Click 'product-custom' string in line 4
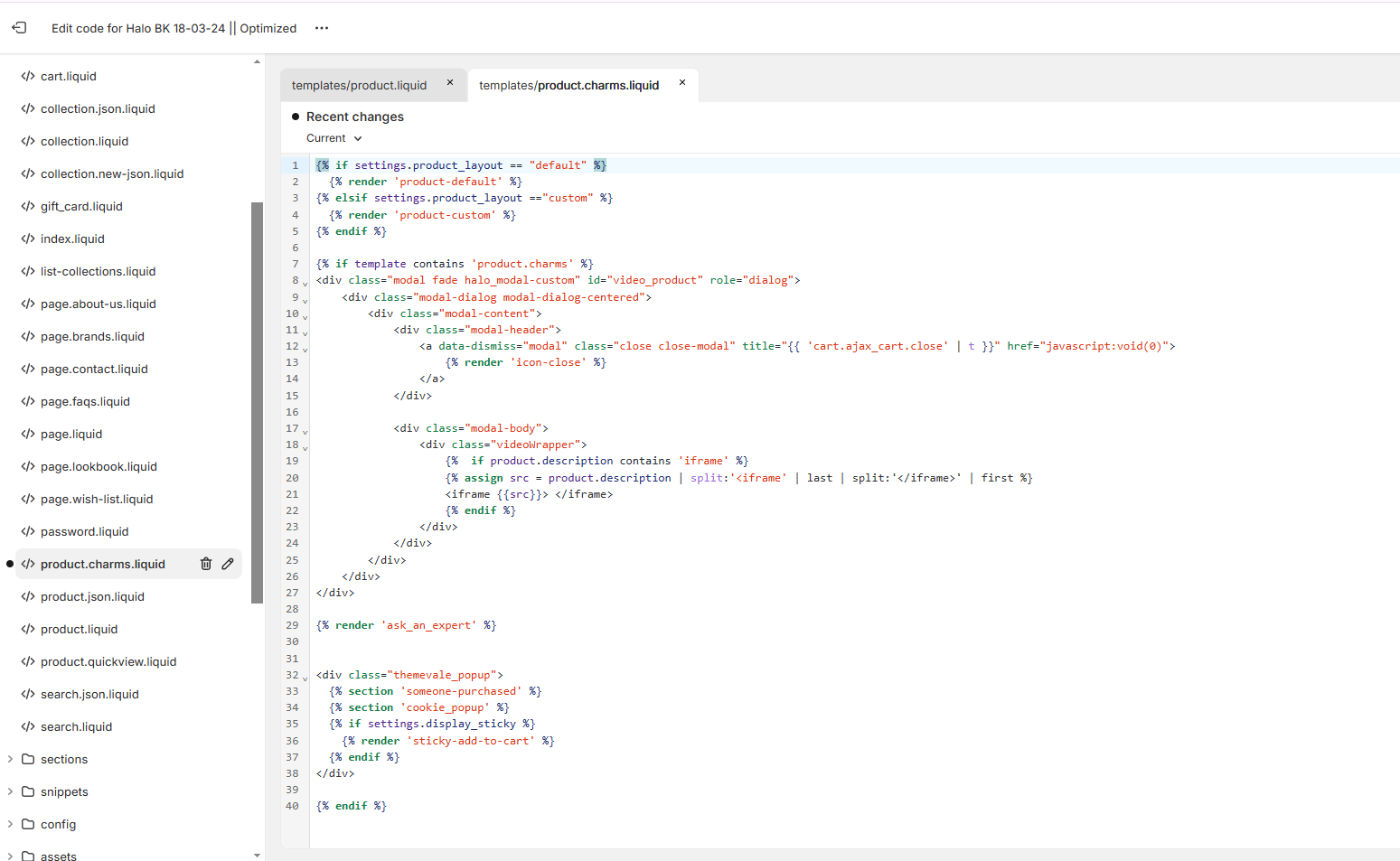This screenshot has width=1400, height=861. 446,215
